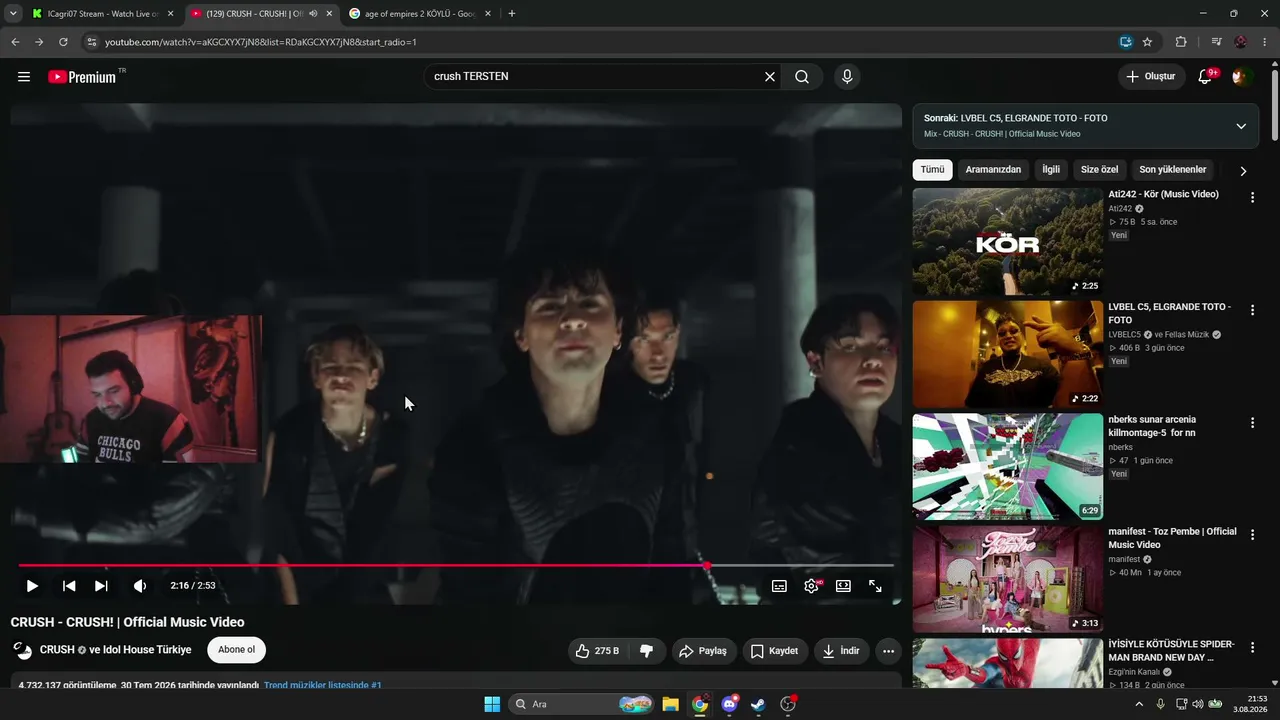Like the video with 275 B
The image size is (1280, 720).
pos(597,651)
